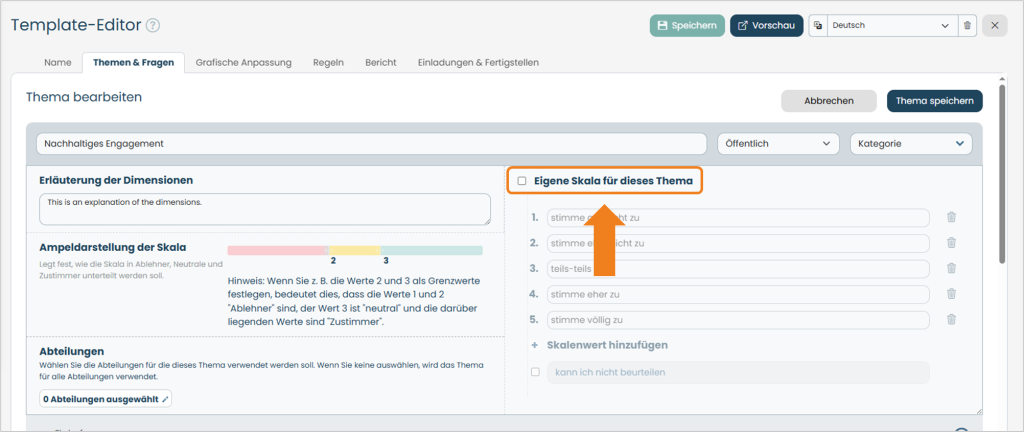Click the "Thema bearbeiten" heading

[84, 97]
